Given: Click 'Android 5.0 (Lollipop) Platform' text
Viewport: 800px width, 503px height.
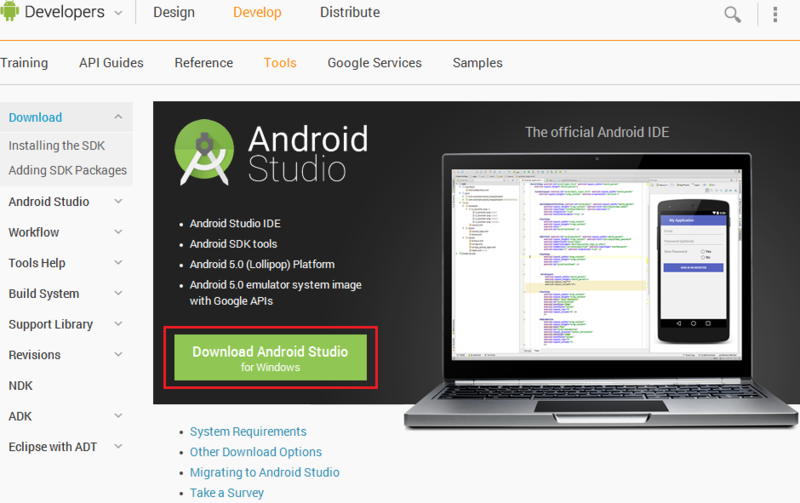Looking at the screenshot, I should (x=262, y=264).
